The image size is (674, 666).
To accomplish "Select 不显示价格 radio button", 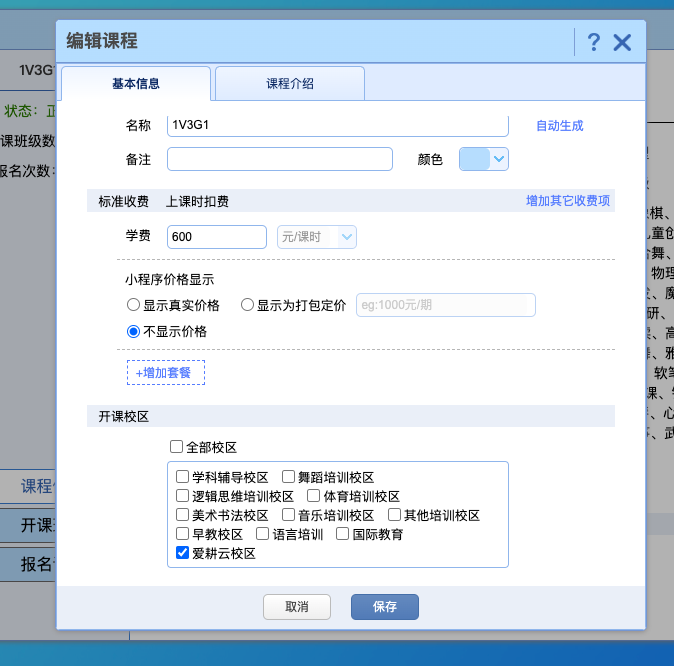I will (133, 331).
